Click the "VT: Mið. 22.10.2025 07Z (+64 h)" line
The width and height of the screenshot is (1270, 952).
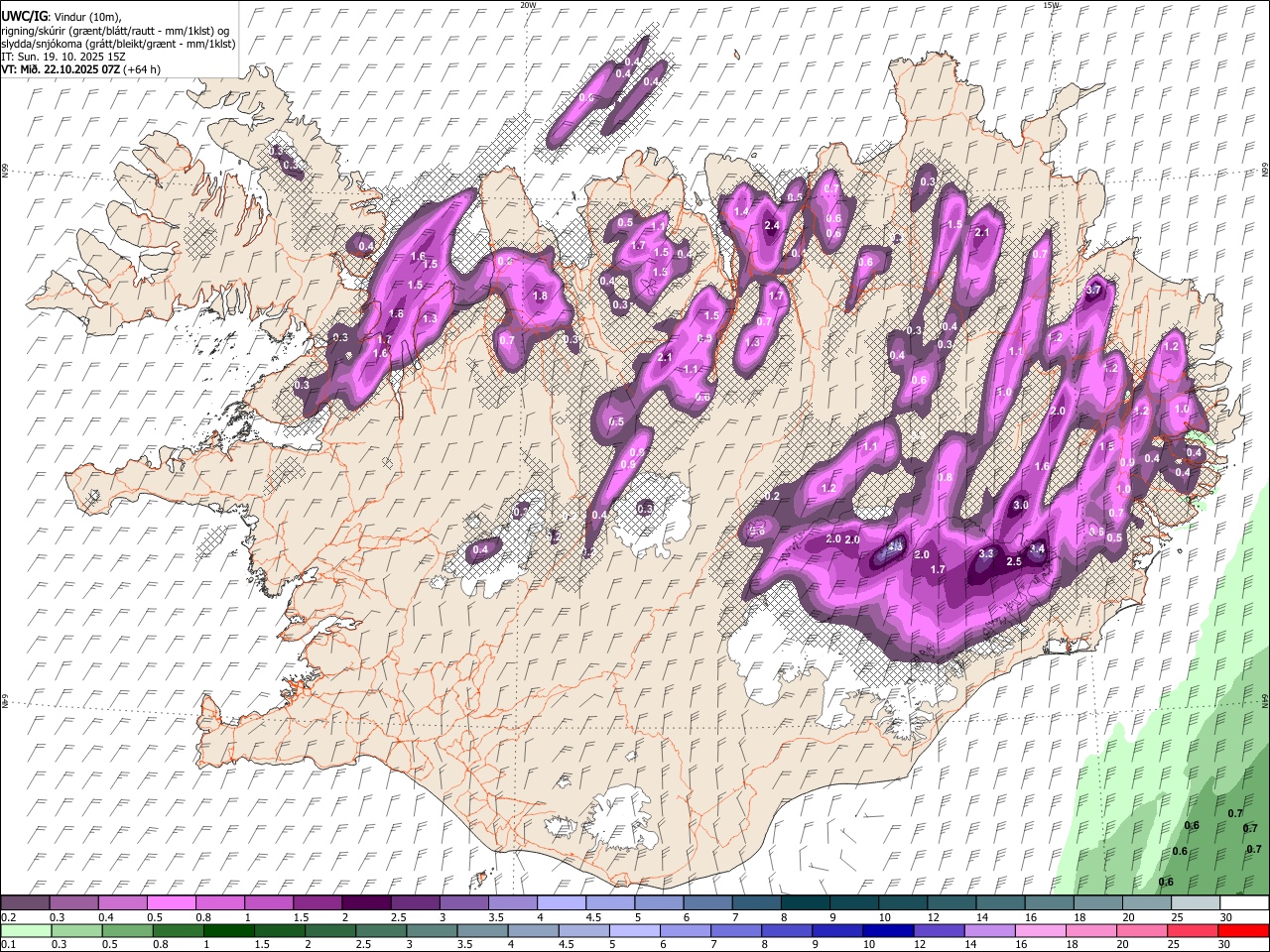[x=80, y=69]
